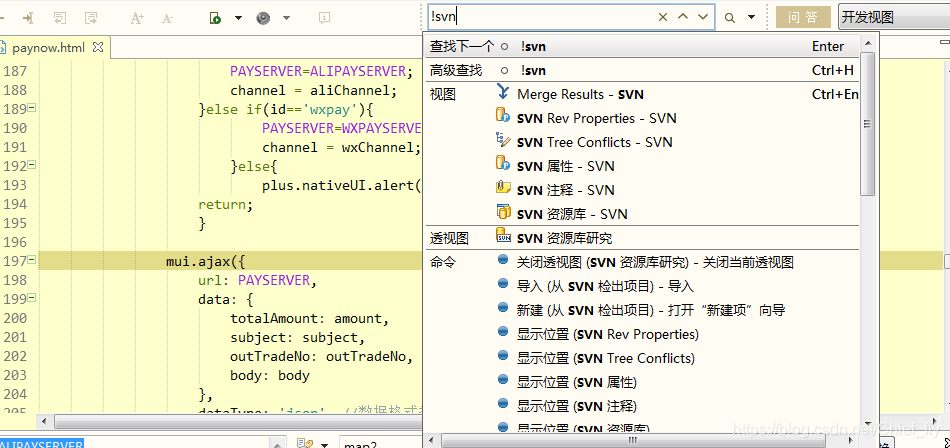Viewport: 950px width, 448px height.
Task: Click 'channel = aliChannel;' on line 188
Action: (313, 91)
